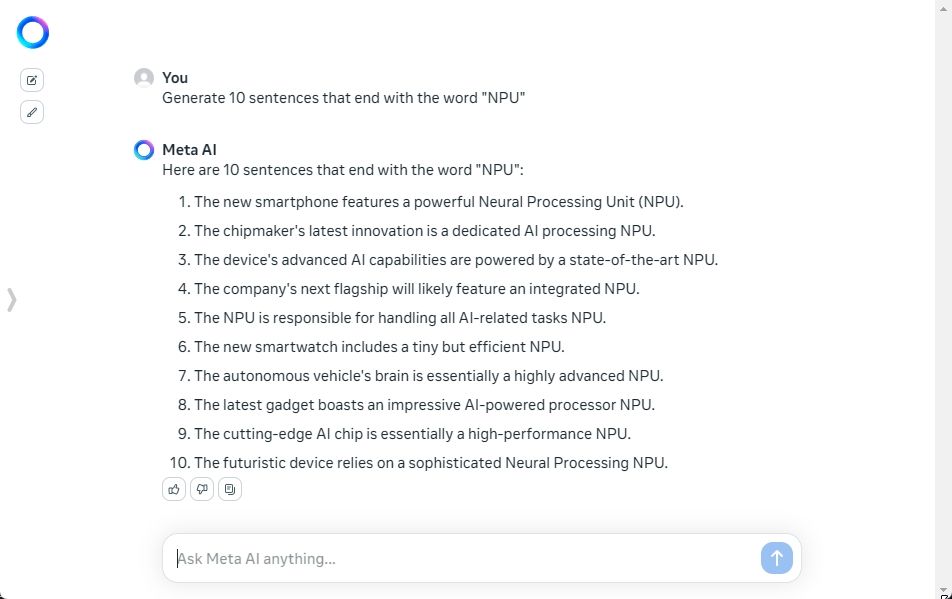Screen dimensions: 952x599
Task: Click the You sender name
Action: [175, 78]
